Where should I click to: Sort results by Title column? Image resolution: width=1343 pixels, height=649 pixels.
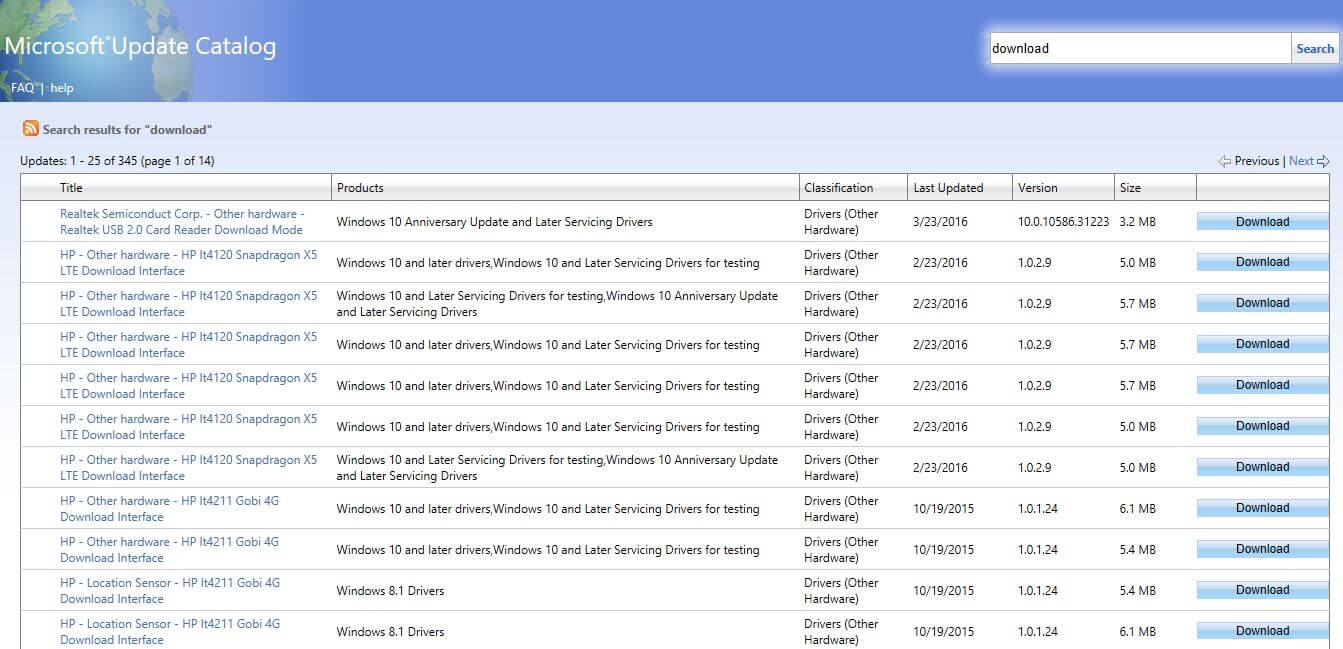point(71,188)
